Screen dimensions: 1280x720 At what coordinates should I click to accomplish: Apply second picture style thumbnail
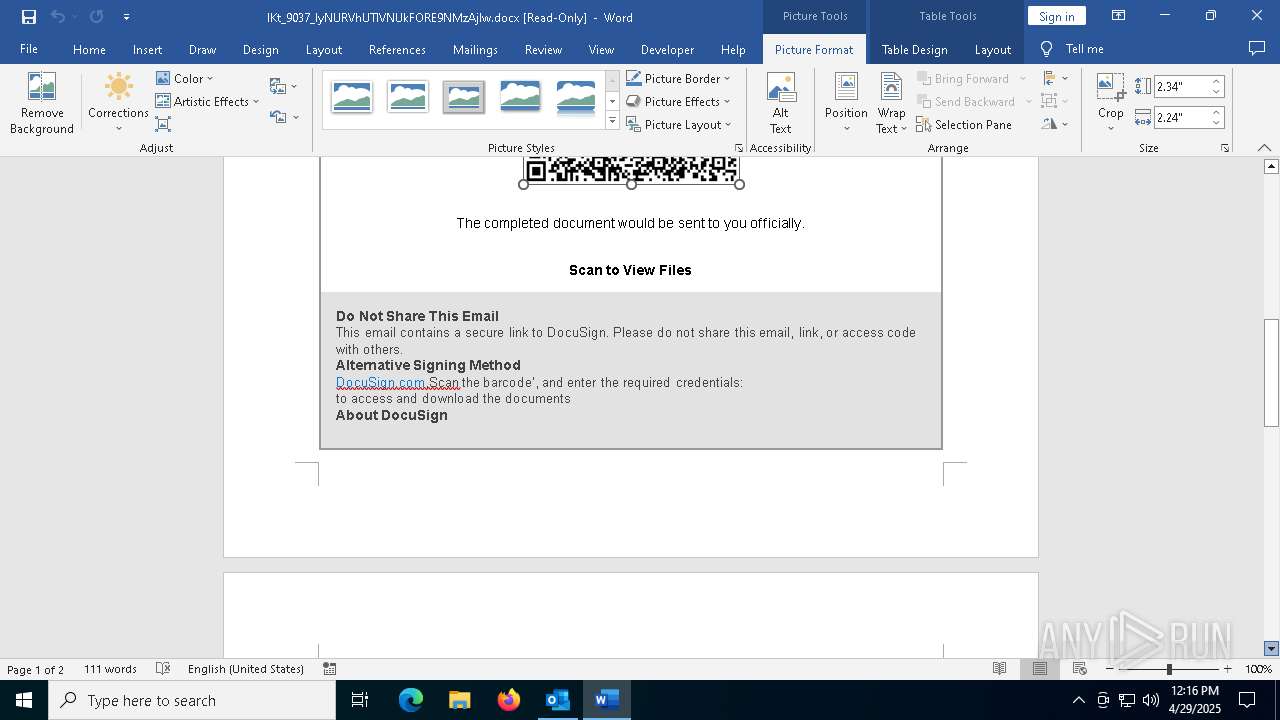[x=408, y=97]
